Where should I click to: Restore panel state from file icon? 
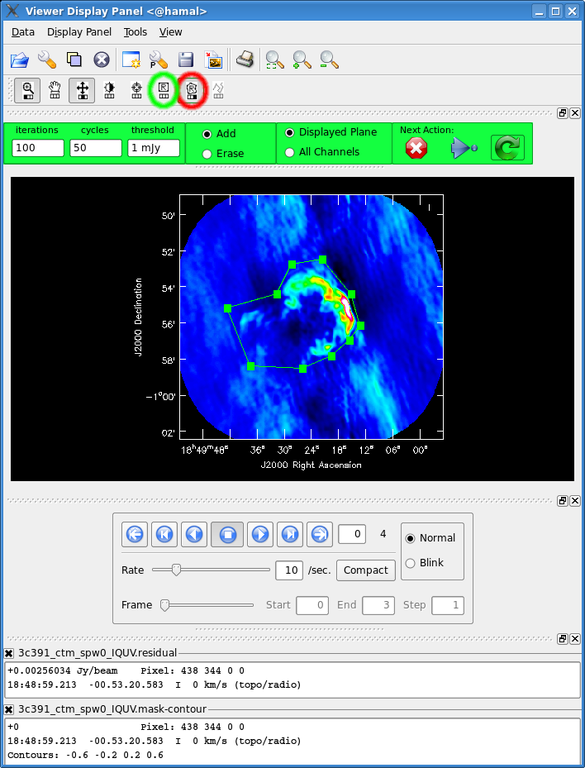[214, 60]
